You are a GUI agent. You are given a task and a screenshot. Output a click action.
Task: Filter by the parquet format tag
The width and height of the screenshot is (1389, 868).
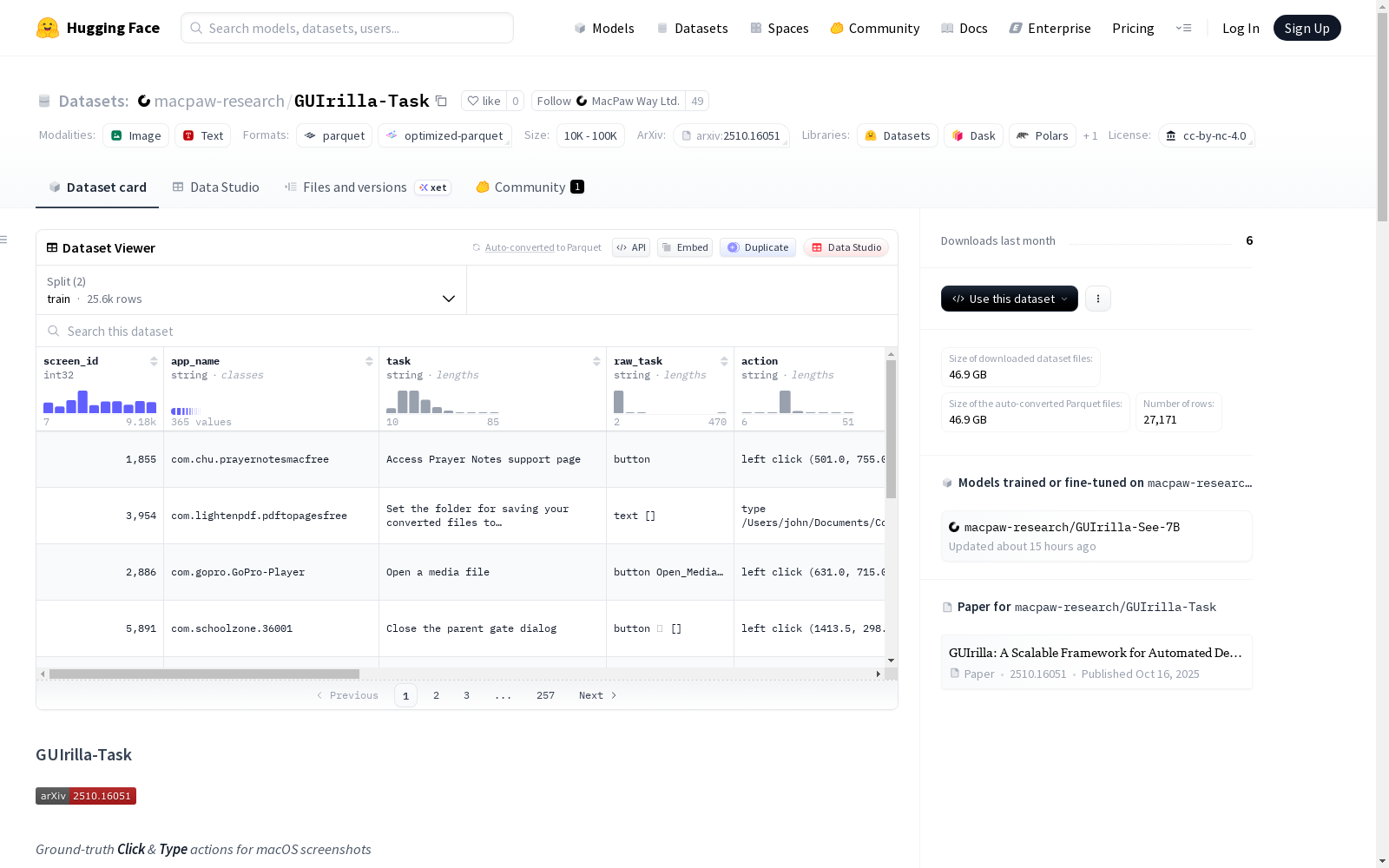tap(334, 135)
